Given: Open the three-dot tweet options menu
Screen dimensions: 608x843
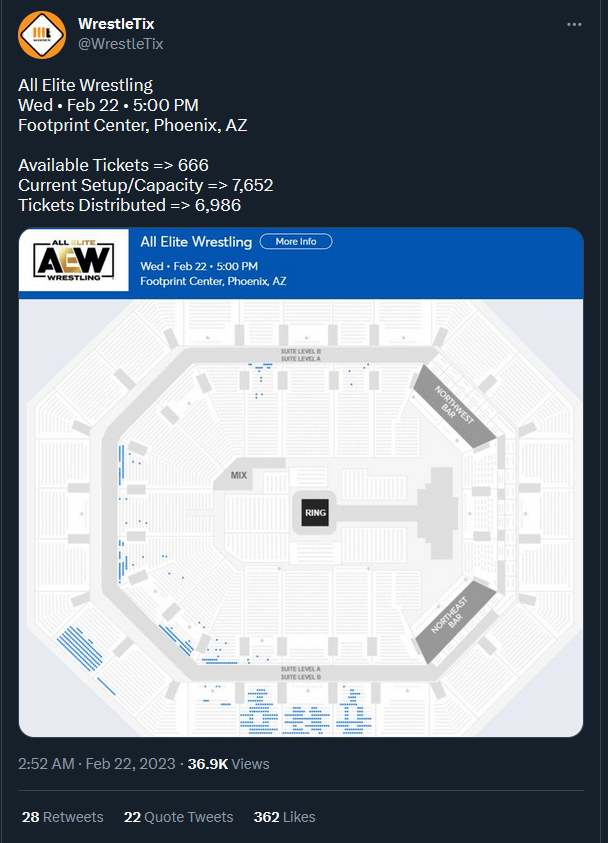Looking at the screenshot, I should click(x=573, y=24).
